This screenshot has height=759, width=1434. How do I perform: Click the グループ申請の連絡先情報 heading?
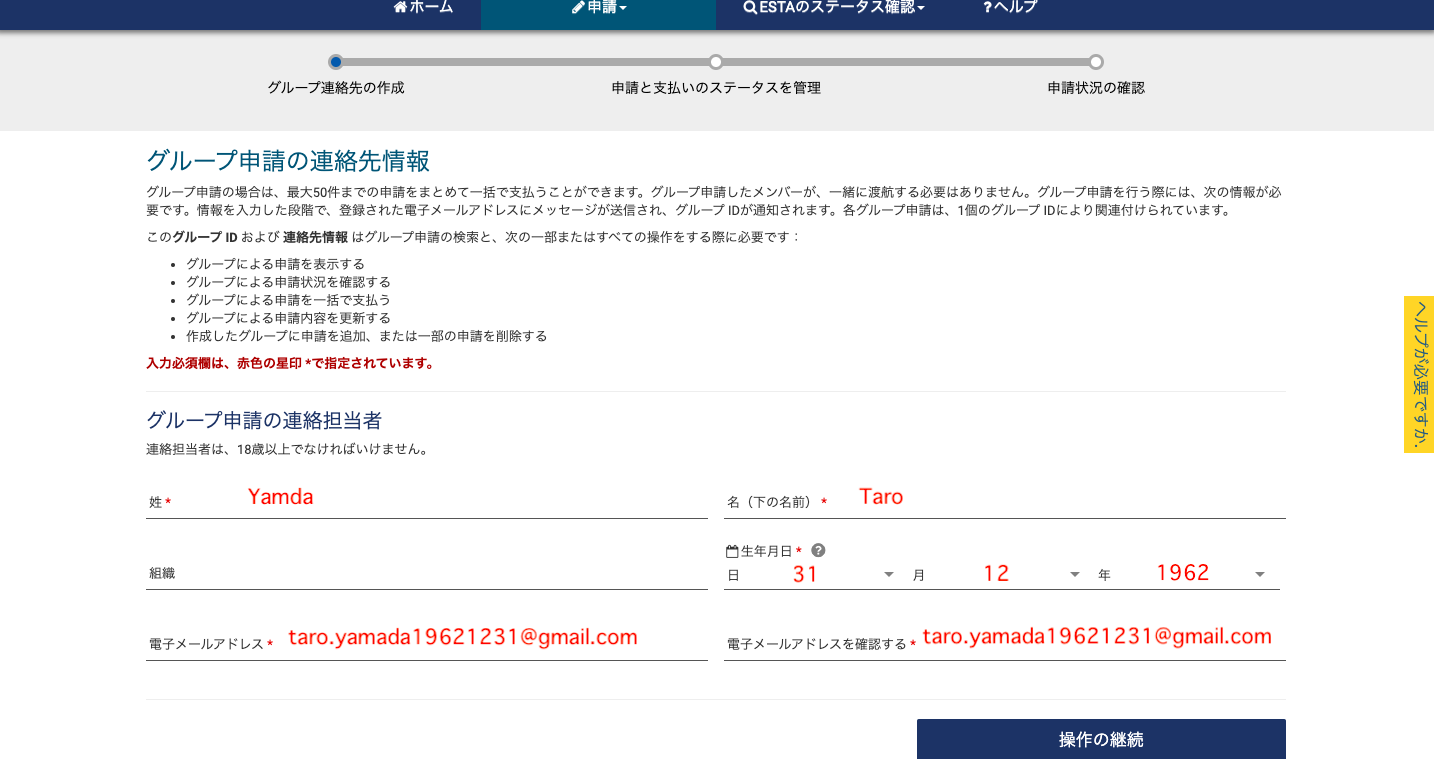(288, 161)
